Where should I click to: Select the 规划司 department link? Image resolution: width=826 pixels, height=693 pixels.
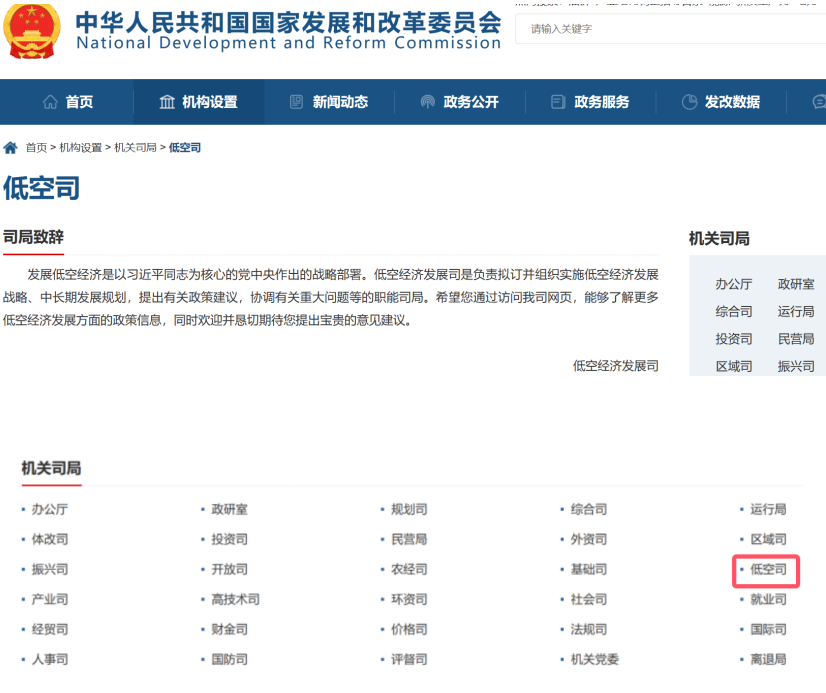click(409, 509)
